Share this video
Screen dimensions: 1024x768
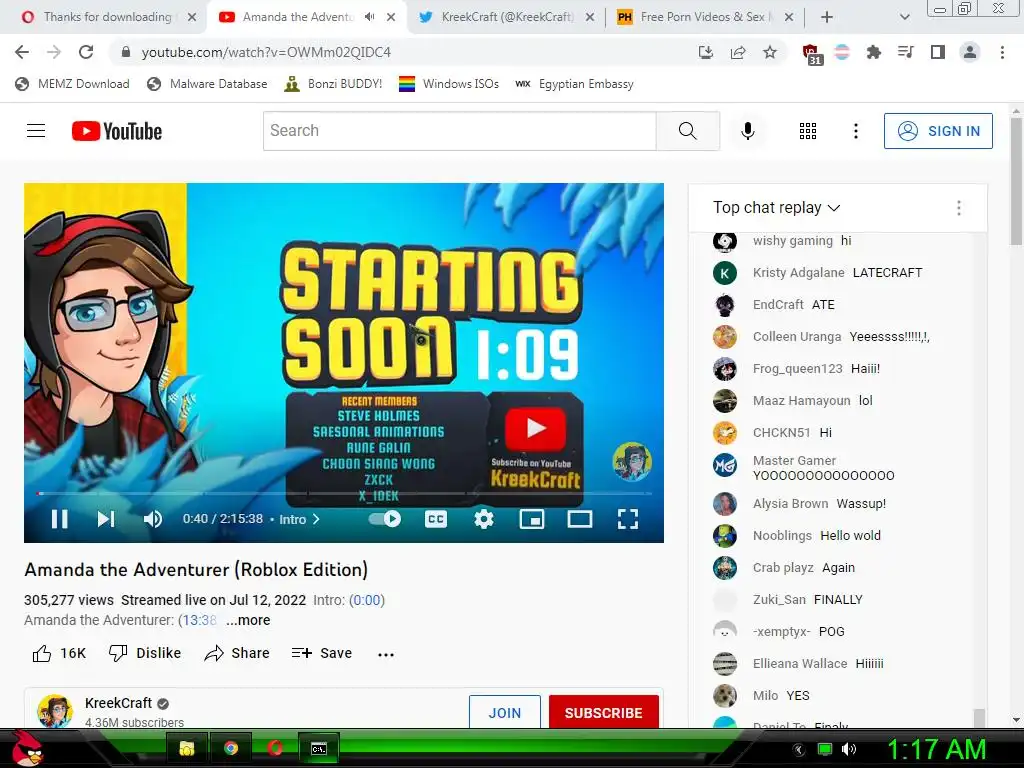click(x=236, y=653)
